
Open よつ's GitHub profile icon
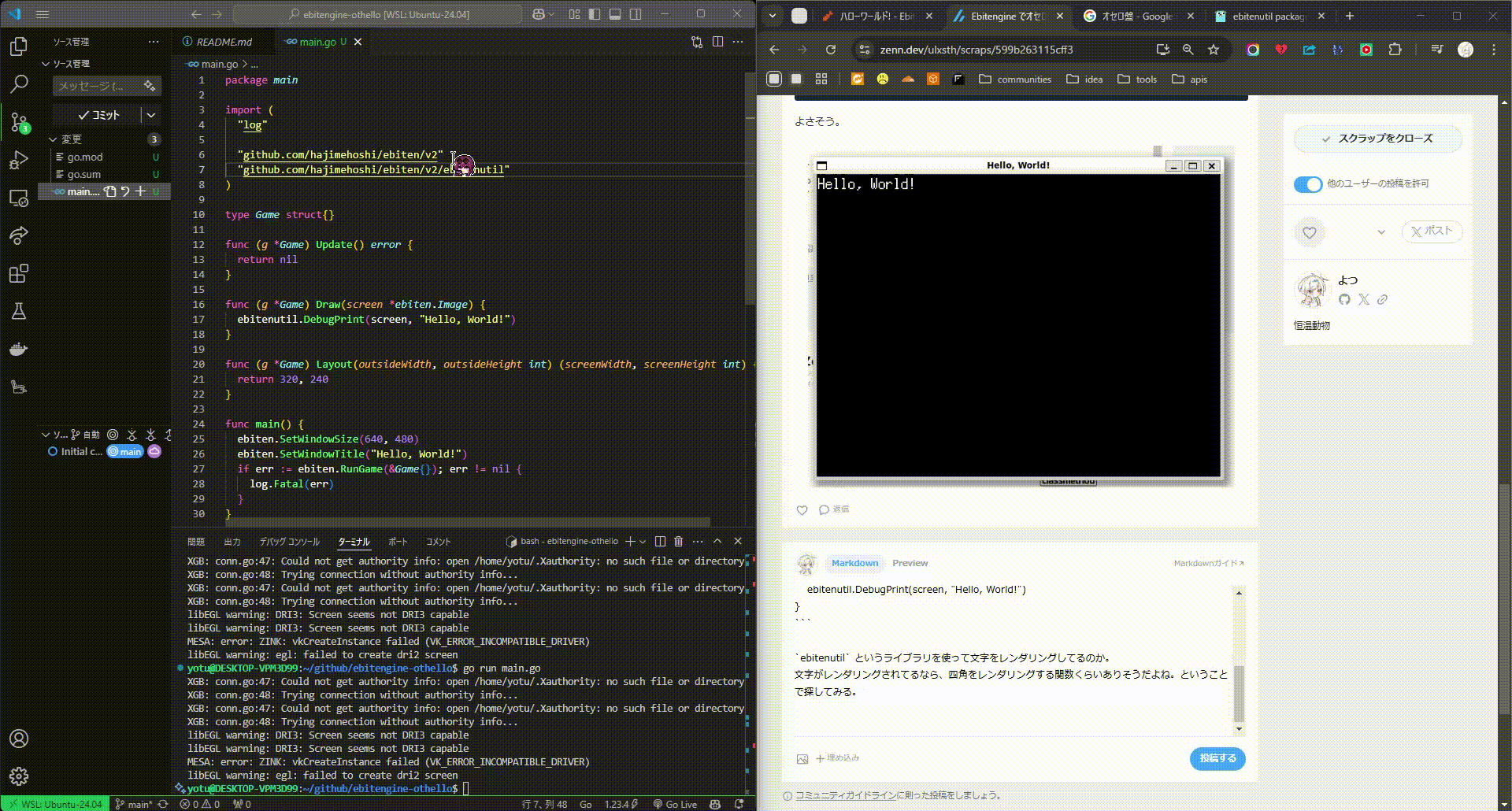[x=1345, y=300]
